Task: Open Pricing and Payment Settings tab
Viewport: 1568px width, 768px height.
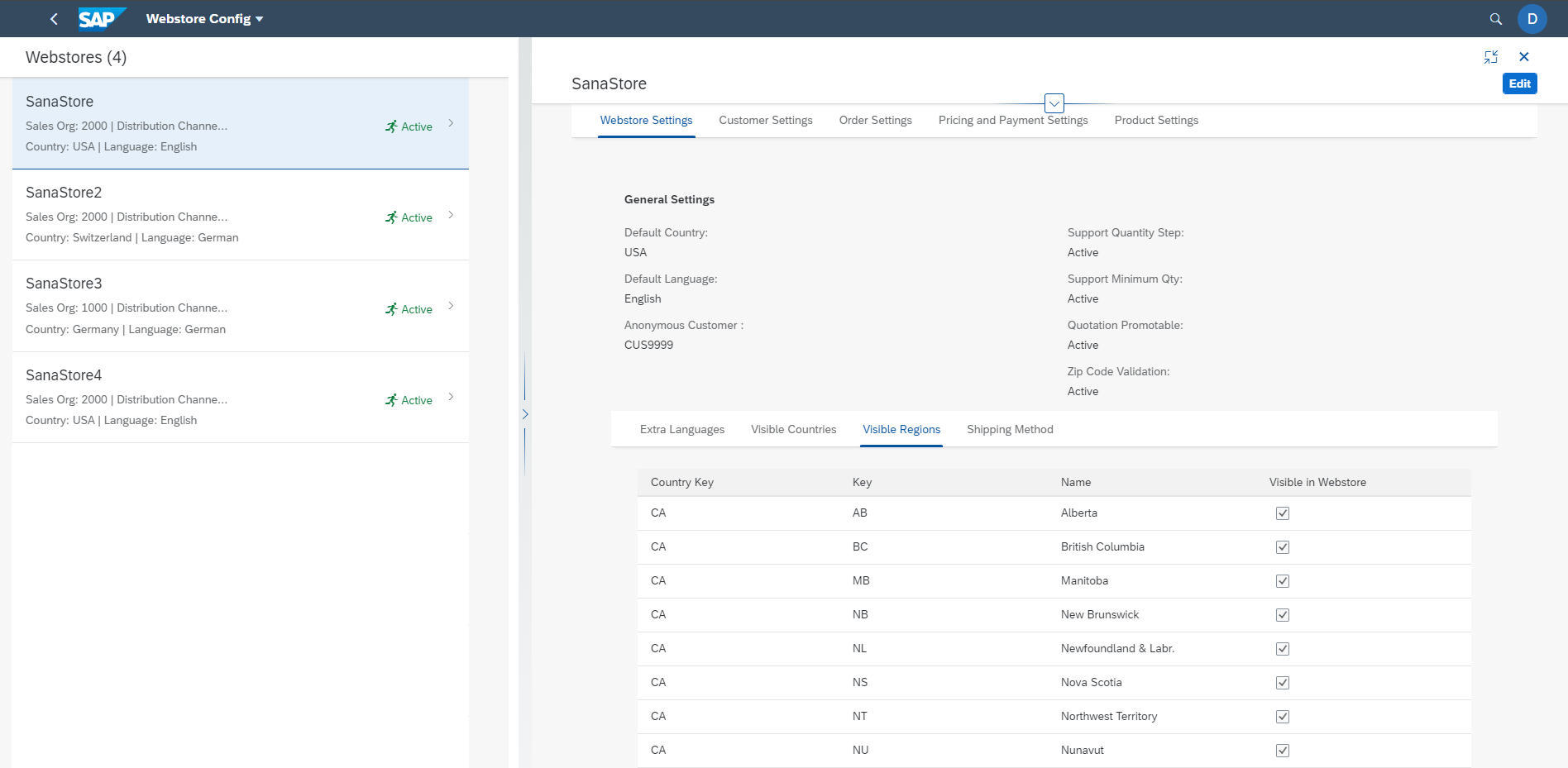Action: pos(1013,121)
